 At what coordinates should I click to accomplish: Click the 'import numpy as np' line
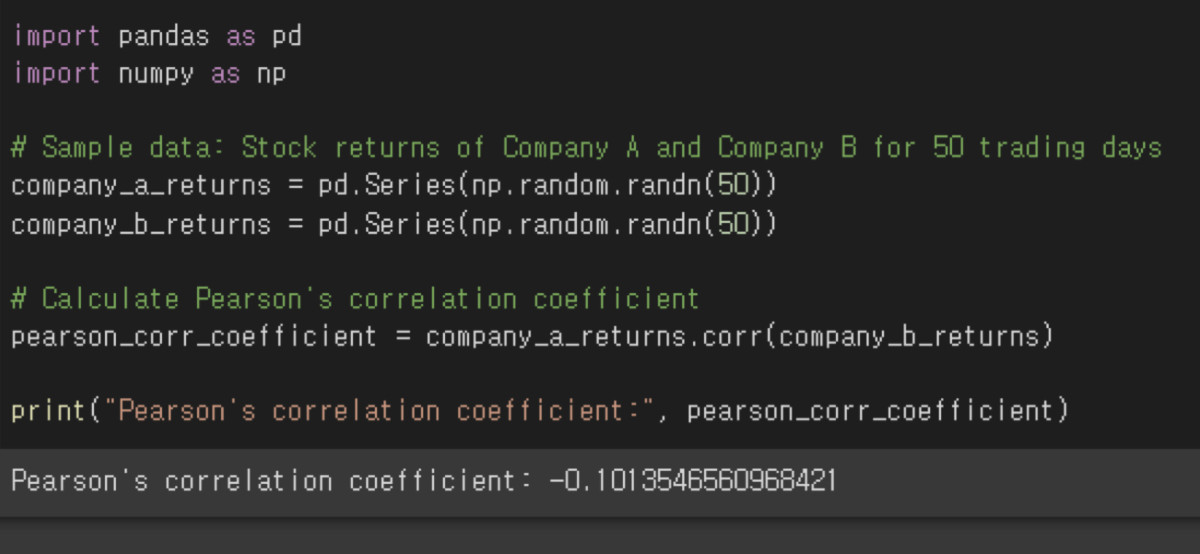(149, 74)
